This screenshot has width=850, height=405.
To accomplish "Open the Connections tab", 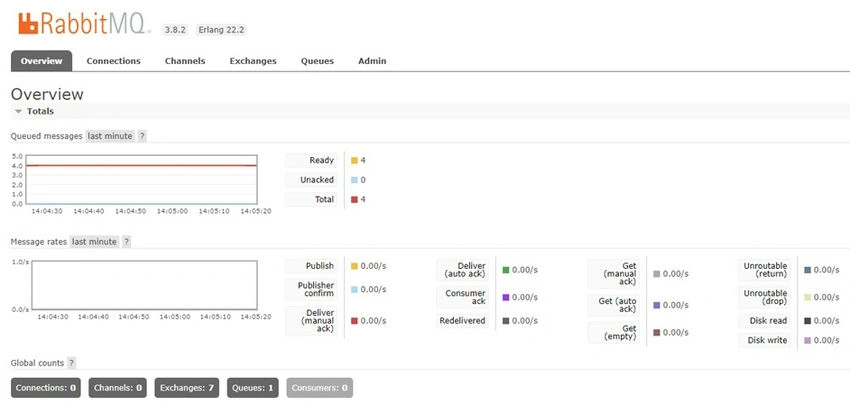I will 113,61.
